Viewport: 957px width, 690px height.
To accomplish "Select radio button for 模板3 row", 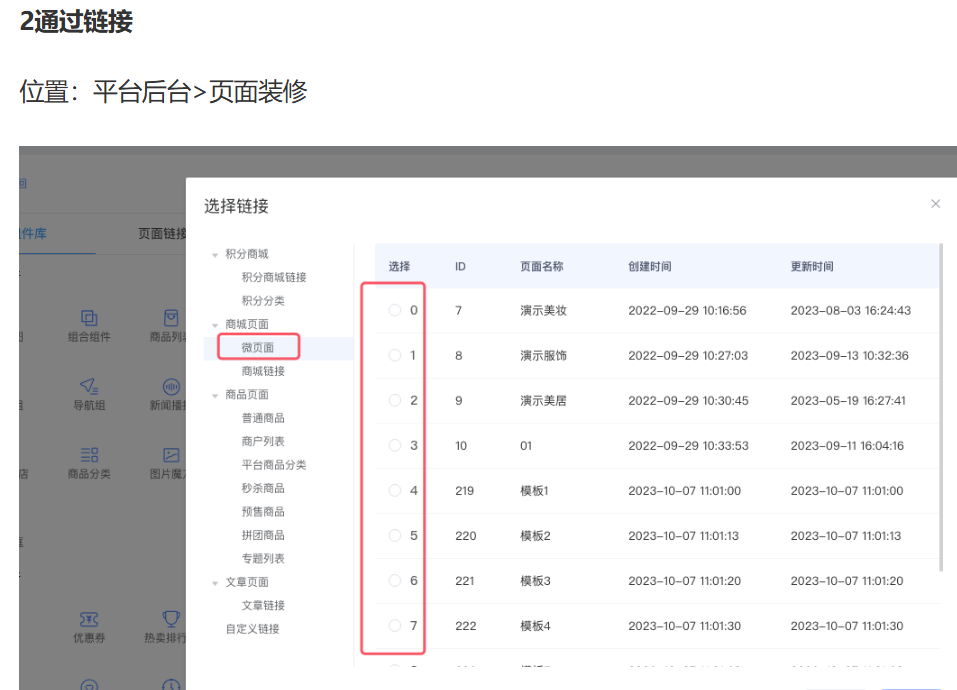I will (395, 581).
